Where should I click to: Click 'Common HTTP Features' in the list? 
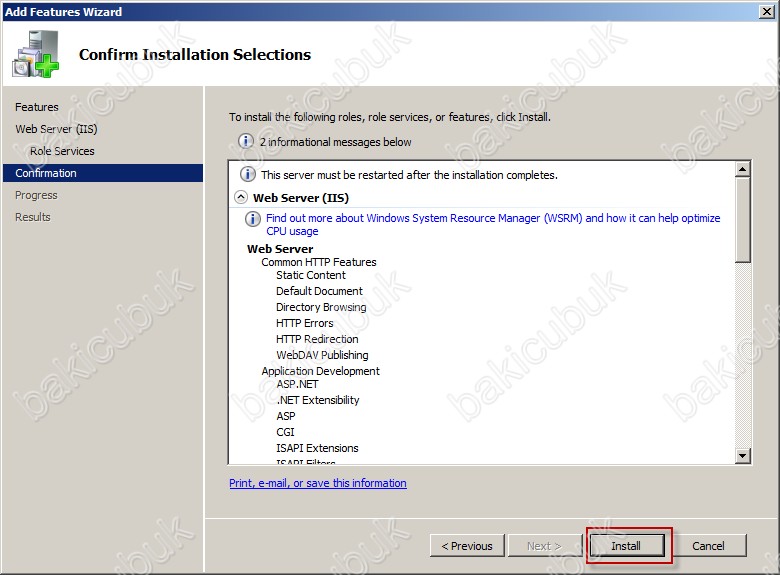tap(319, 262)
